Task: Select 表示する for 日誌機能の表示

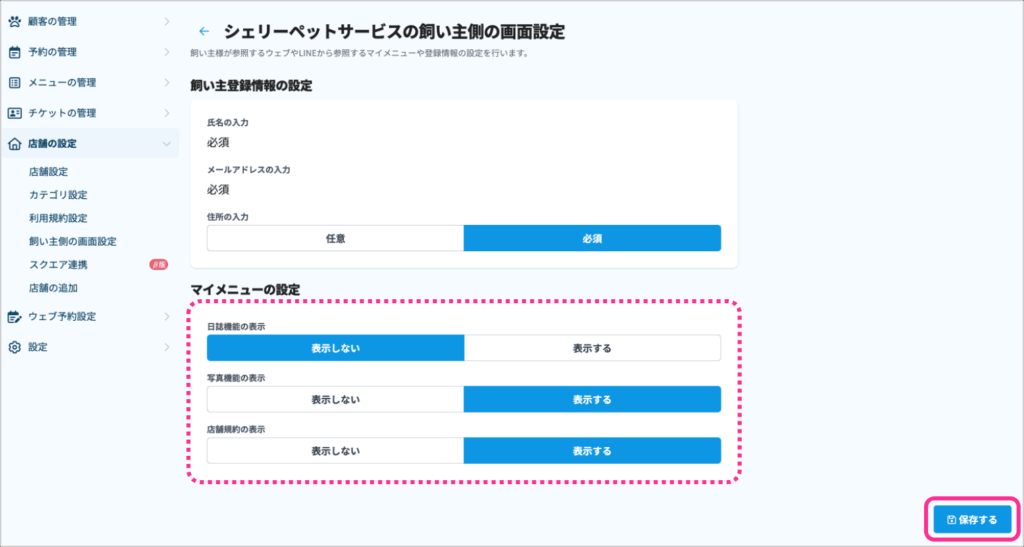Action: tap(592, 348)
